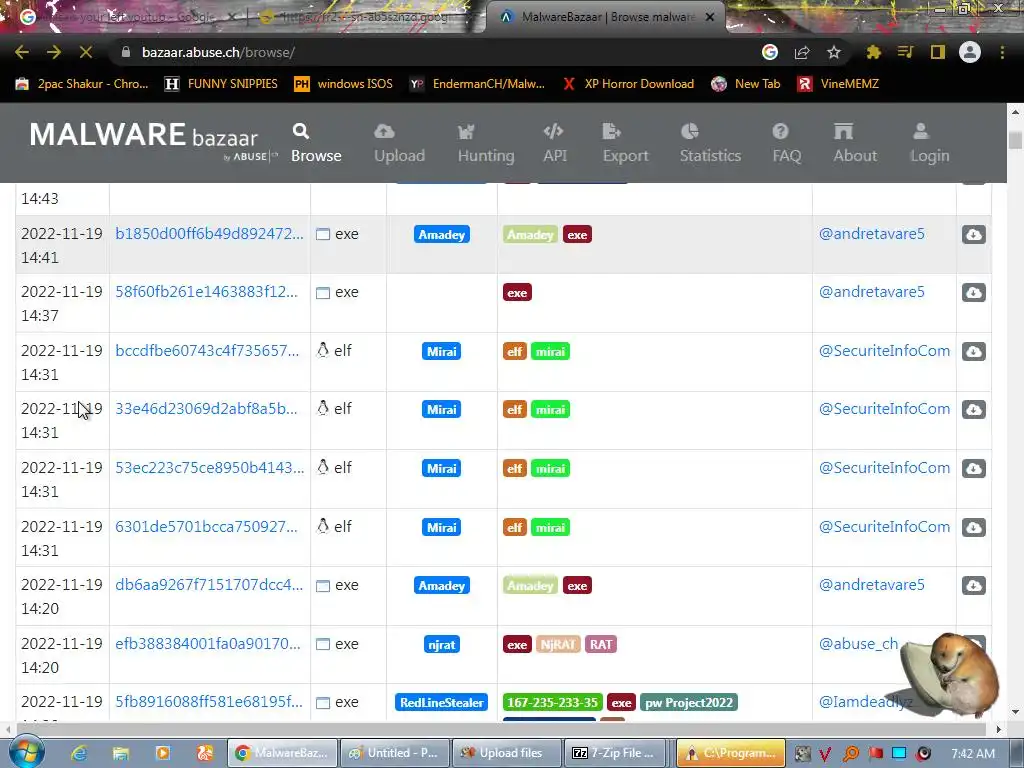Open 7-Zip File Manager taskbar button
The width and height of the screenshot is (1024, 768).
pos(617,753)
